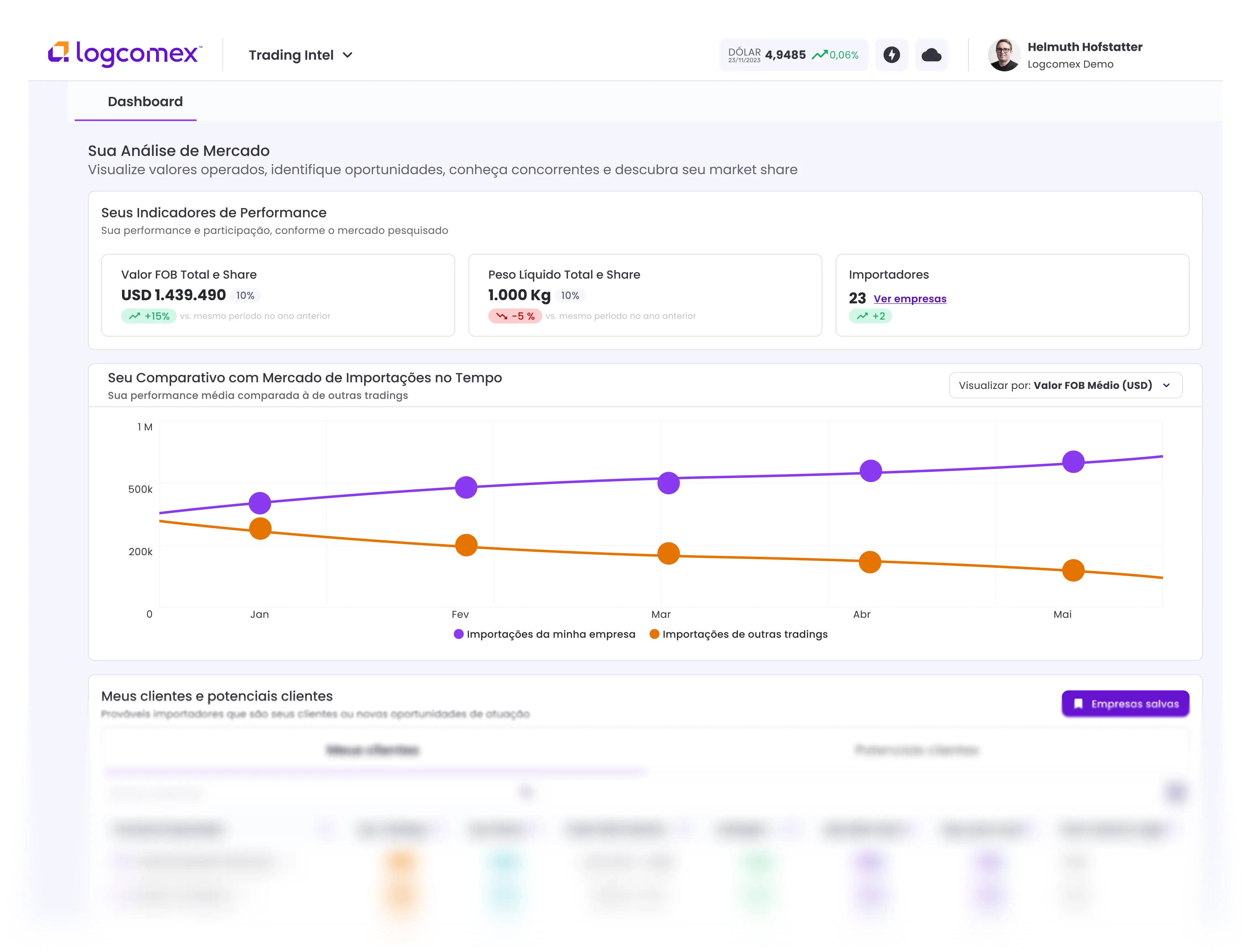Click chevron arrow next to Trading Intel
Screen dimensions: 1251x952
coord(348,55)
